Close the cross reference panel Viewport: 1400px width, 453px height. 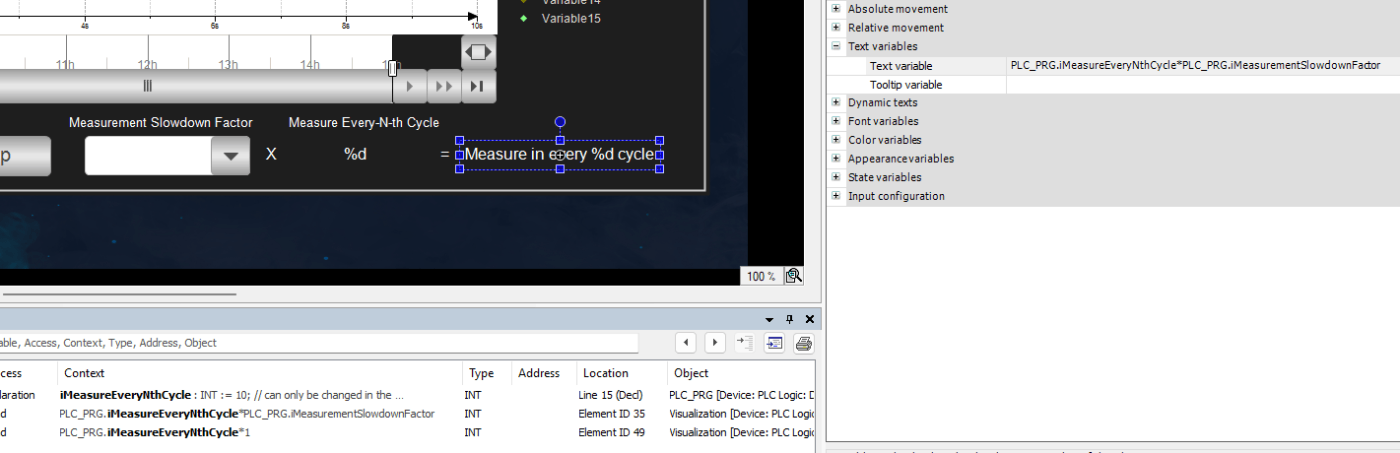coord(810,319)
